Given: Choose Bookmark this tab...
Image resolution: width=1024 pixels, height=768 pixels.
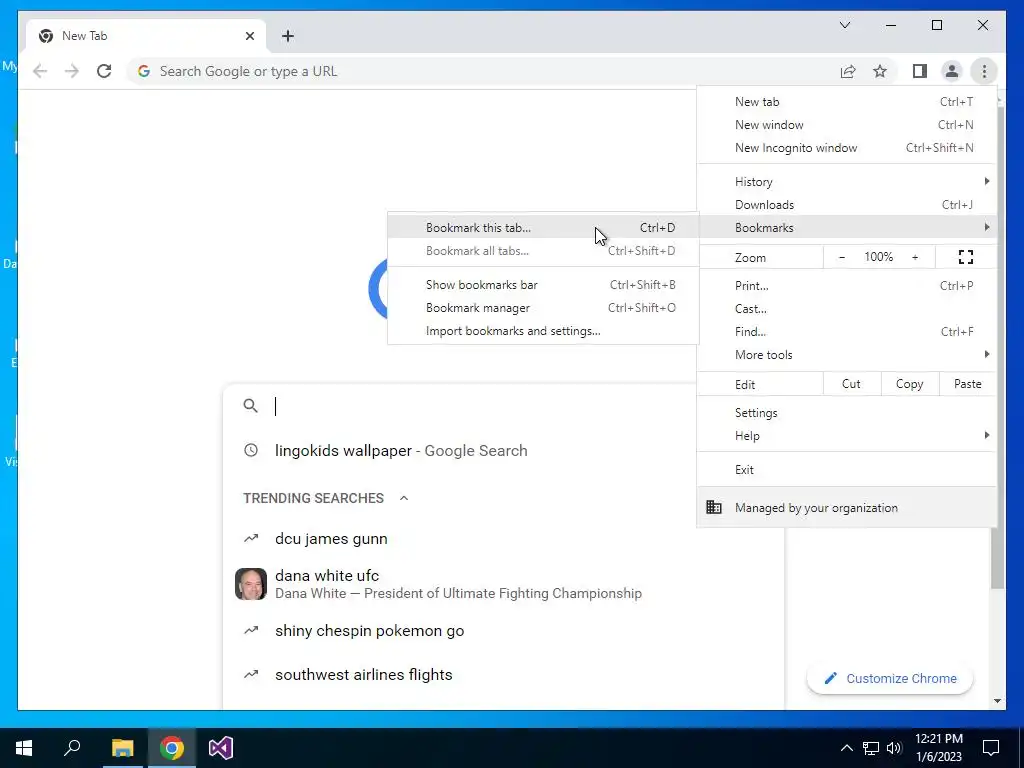Looking at the screenshot, I should (x=543, y=228).
